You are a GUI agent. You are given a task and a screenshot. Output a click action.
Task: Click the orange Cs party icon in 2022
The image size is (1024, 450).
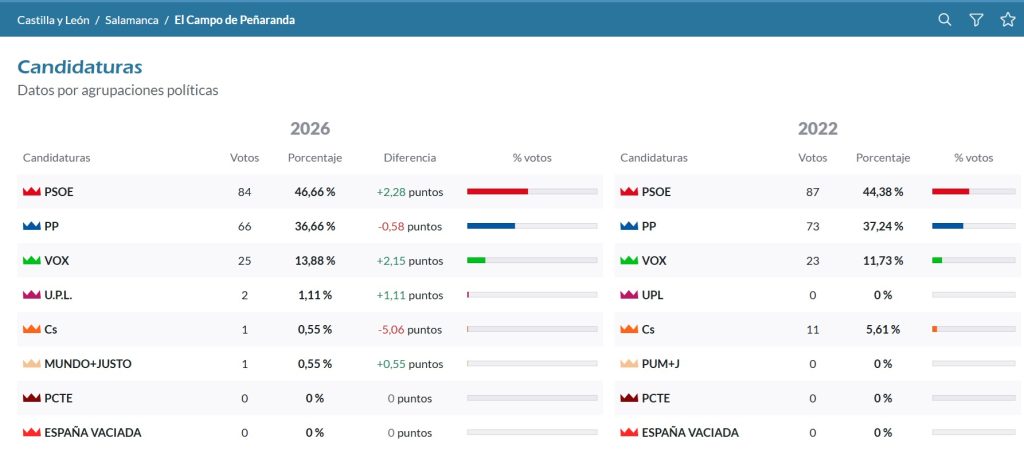629,329
